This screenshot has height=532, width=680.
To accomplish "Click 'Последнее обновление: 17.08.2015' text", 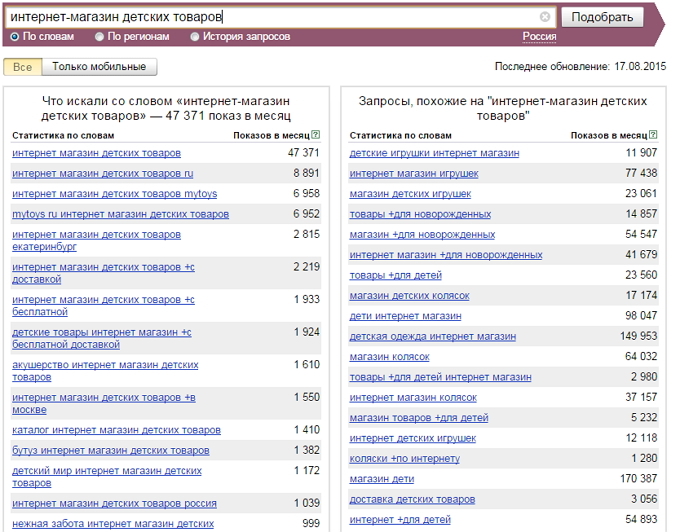I will 580,66.
